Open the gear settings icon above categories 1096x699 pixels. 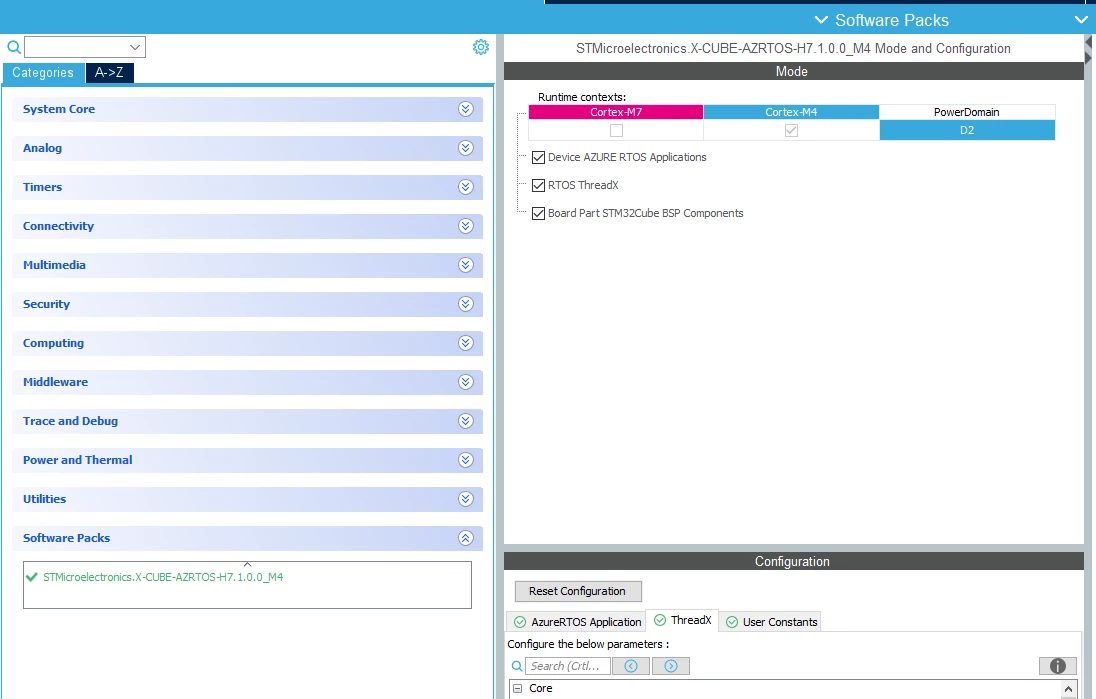[x=481, y=47]
